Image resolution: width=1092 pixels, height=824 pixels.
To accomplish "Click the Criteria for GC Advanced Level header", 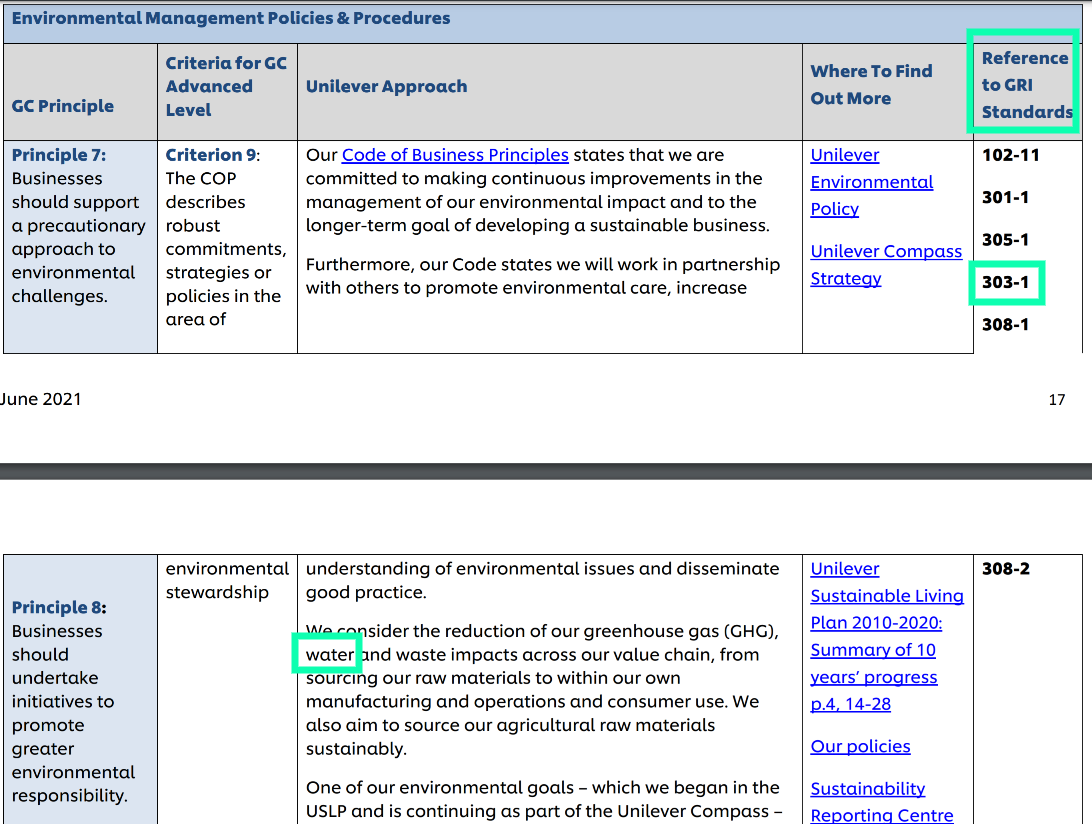I will (x=226, y=86).
